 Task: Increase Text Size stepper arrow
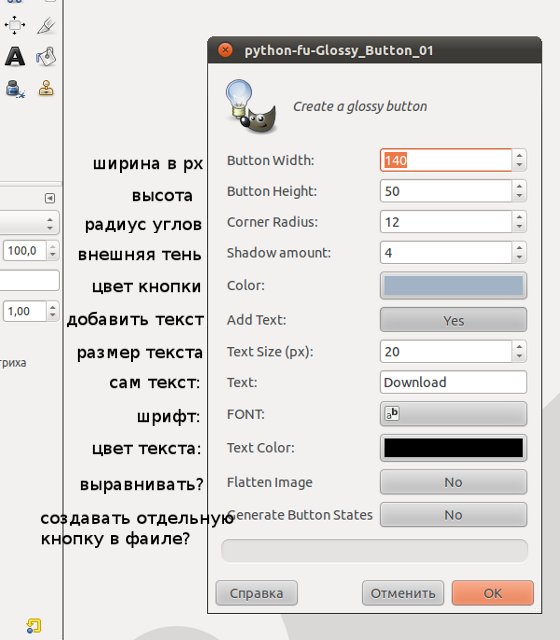(x=519, y=347)
